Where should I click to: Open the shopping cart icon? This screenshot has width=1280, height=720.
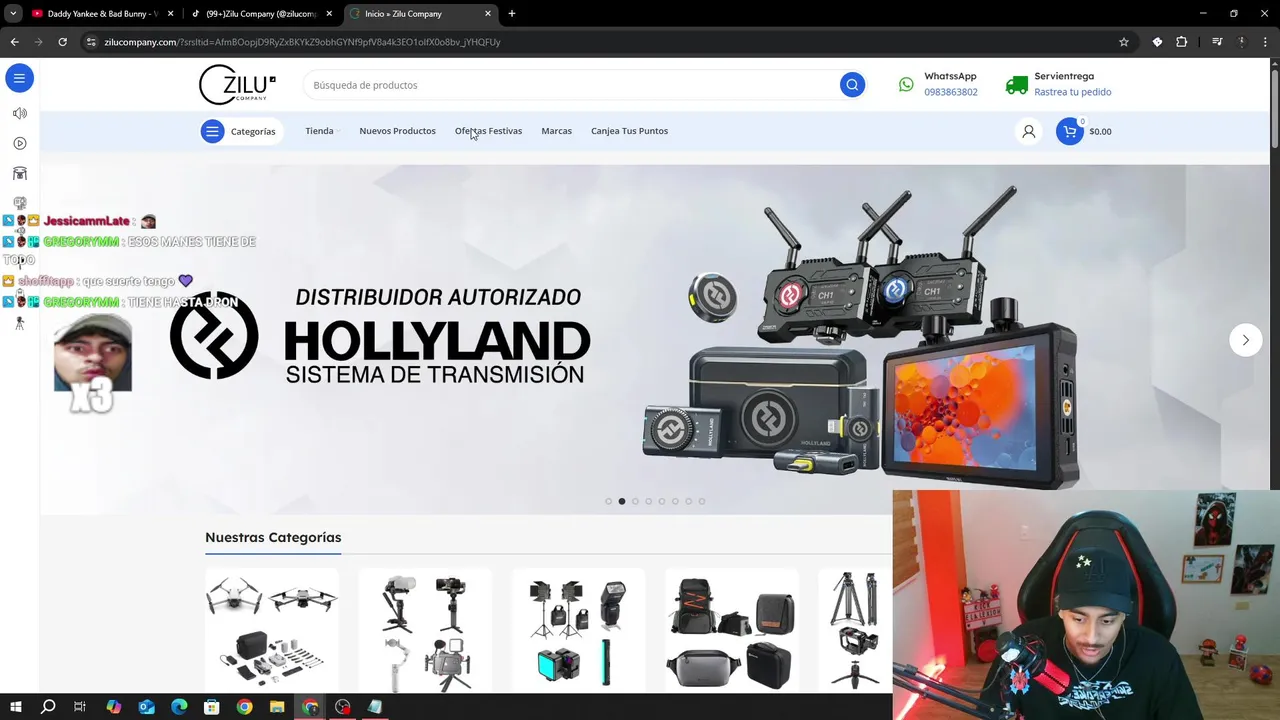(1070, 131)
